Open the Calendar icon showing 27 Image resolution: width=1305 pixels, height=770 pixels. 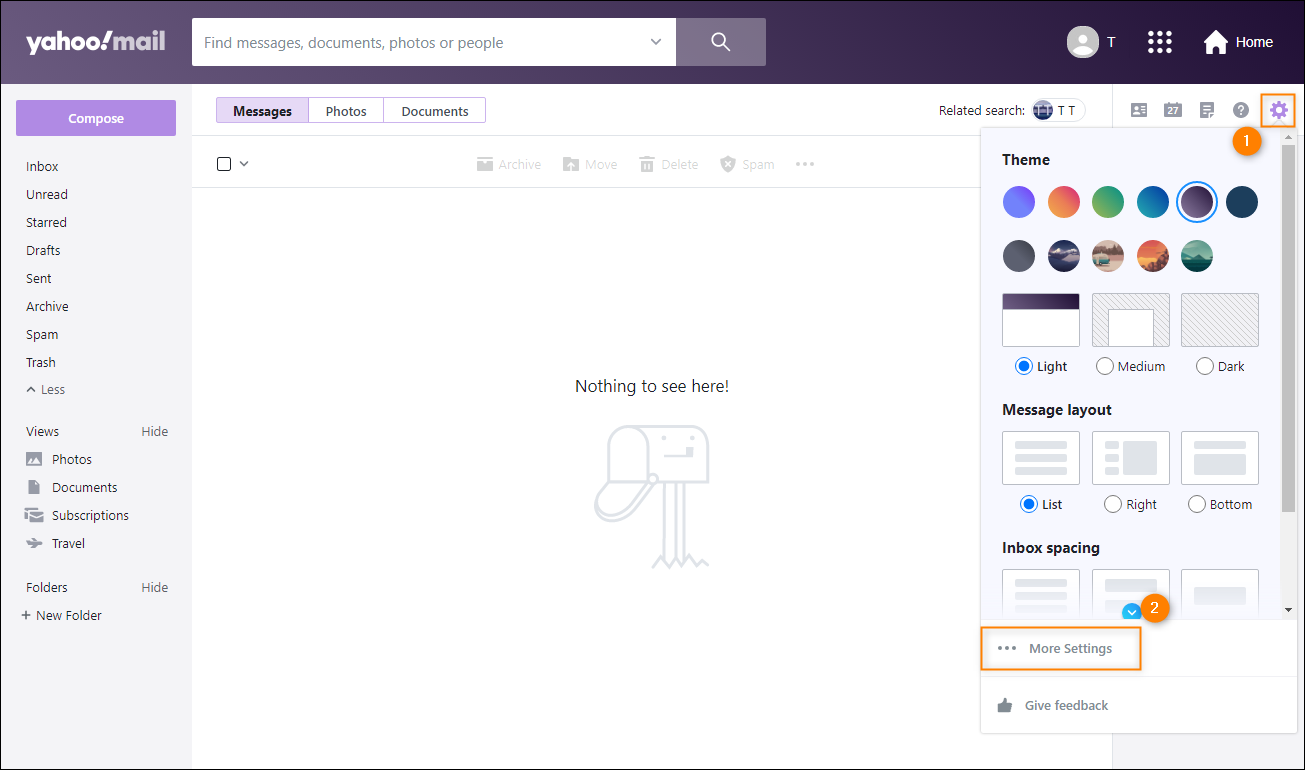(1172, 110)
